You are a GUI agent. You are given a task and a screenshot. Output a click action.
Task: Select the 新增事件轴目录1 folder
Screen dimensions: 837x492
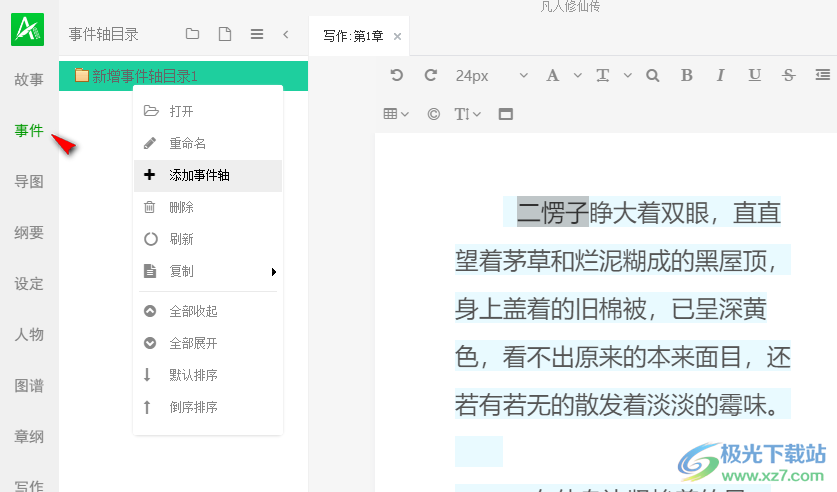click(183, 76)
